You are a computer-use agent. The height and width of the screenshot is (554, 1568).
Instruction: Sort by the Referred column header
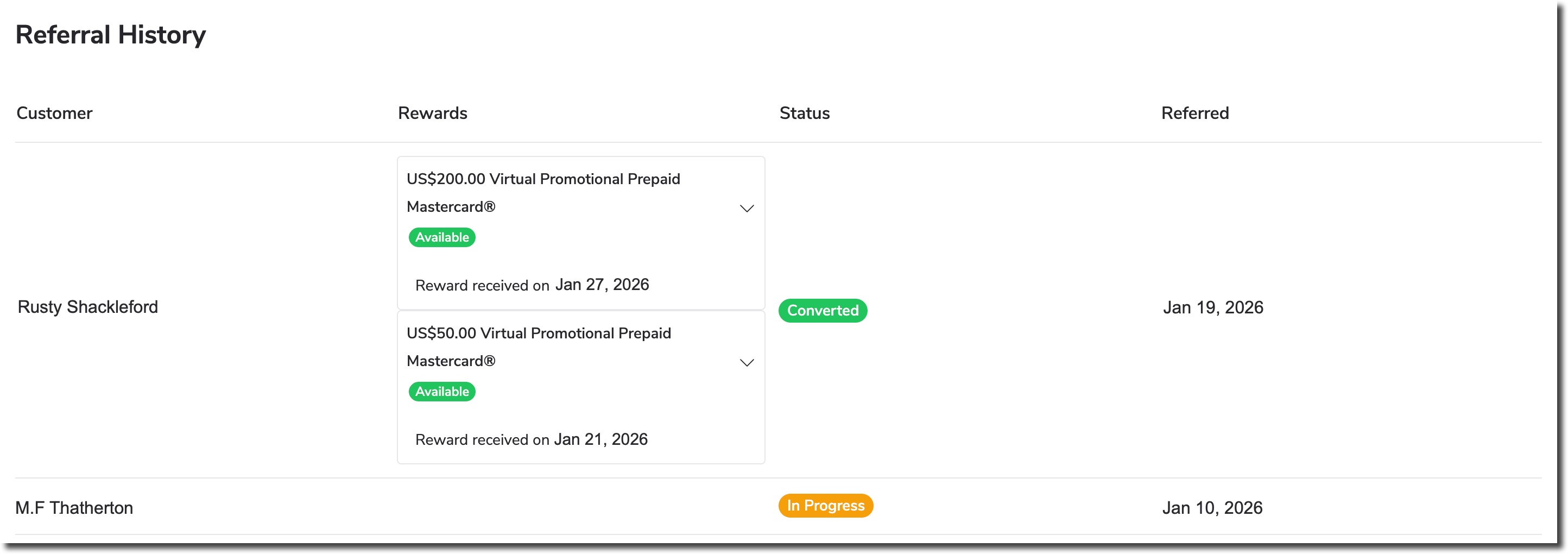tap(1194, 113)
